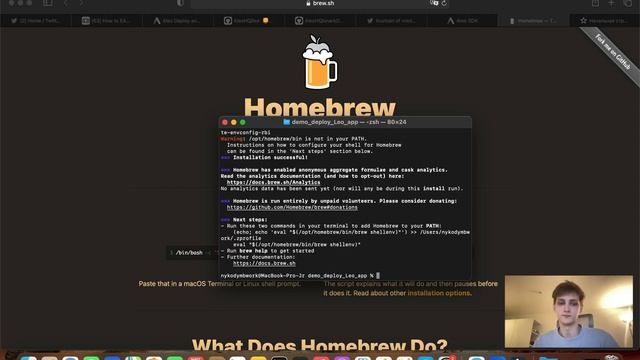Click the Fork me on GitHub ribbon
Viewport: 640px width, 360px height.
[612, 53]
